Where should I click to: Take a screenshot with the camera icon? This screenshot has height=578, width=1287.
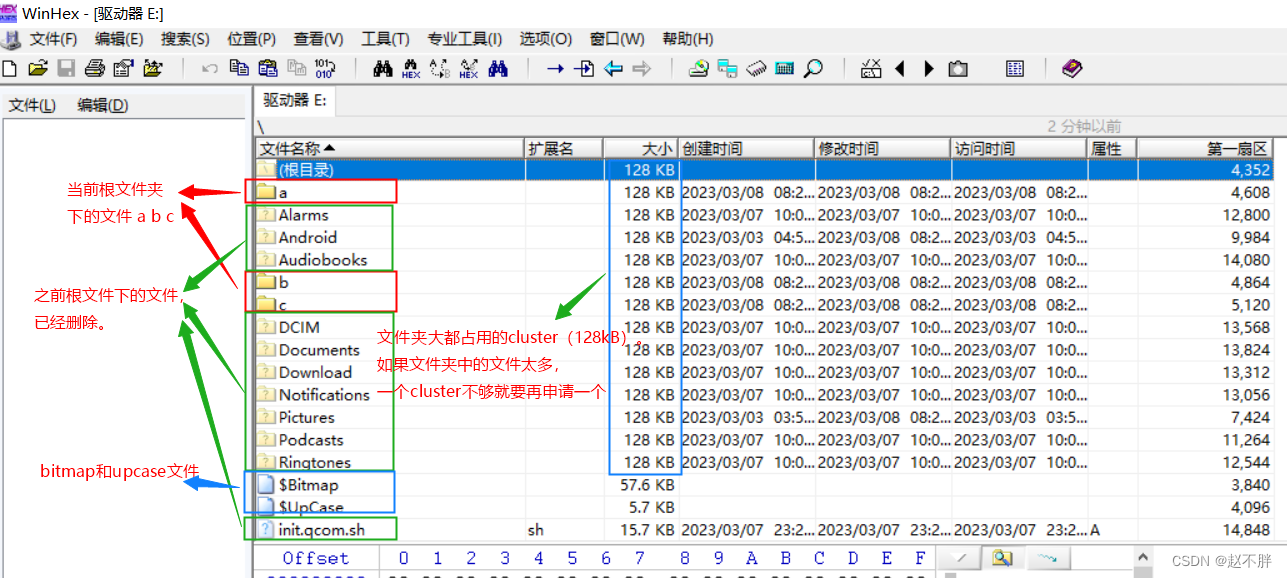click(957, 68)
